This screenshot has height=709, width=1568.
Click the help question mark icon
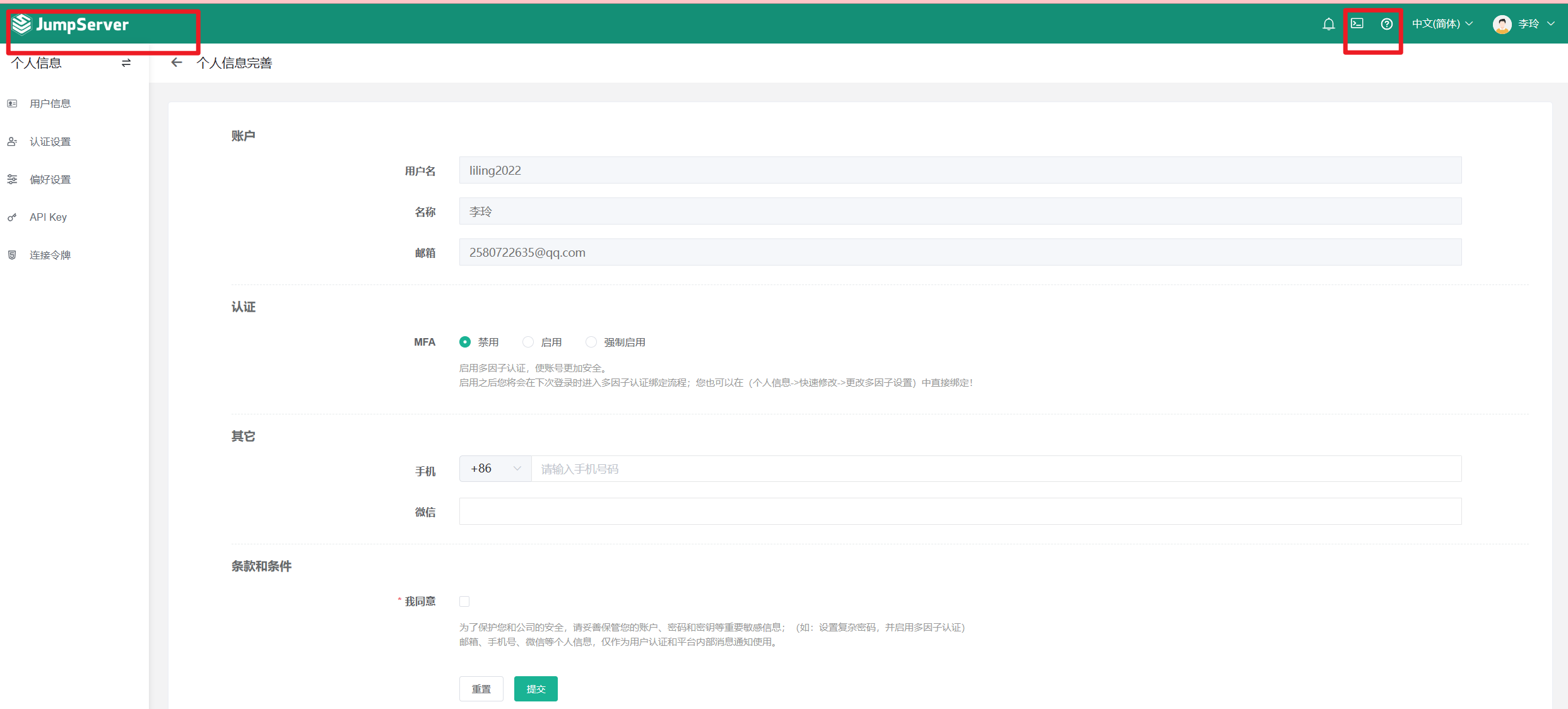tap(1386, 24)
